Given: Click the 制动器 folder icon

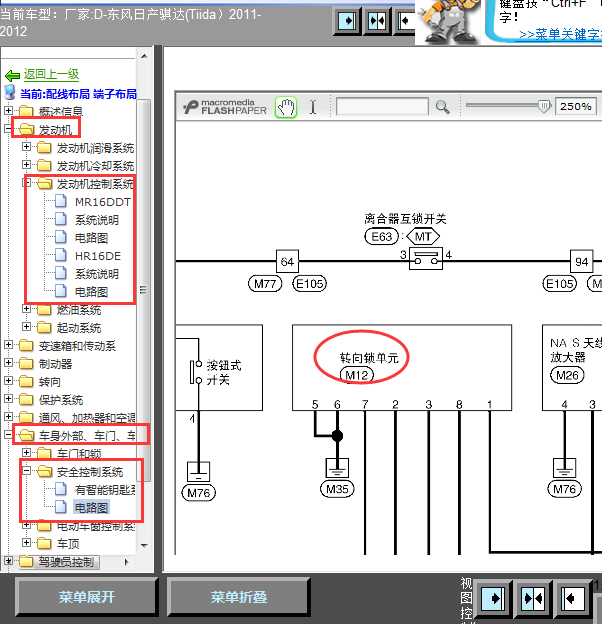Looking at the screenshot, I should 26,364.
